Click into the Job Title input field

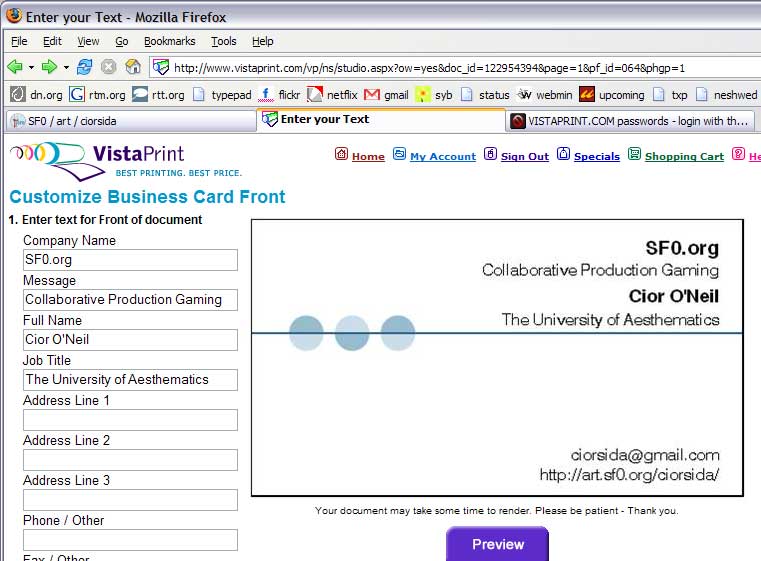click(130, 380)
